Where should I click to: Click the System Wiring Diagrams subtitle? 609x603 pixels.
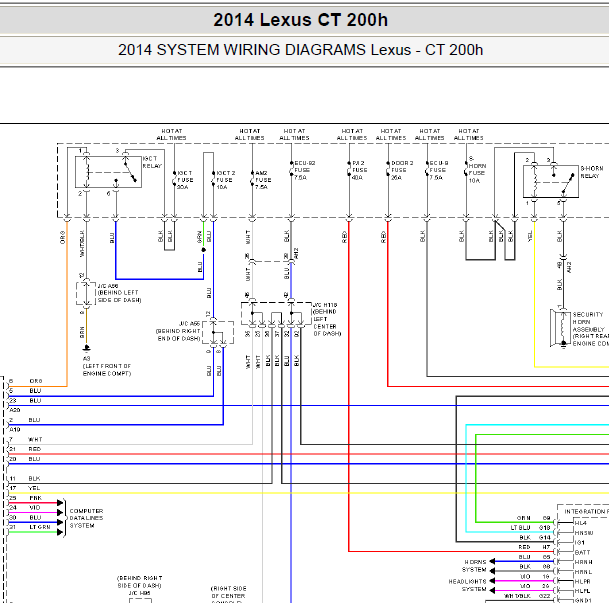pyautogui.click(x=300, y=50)
